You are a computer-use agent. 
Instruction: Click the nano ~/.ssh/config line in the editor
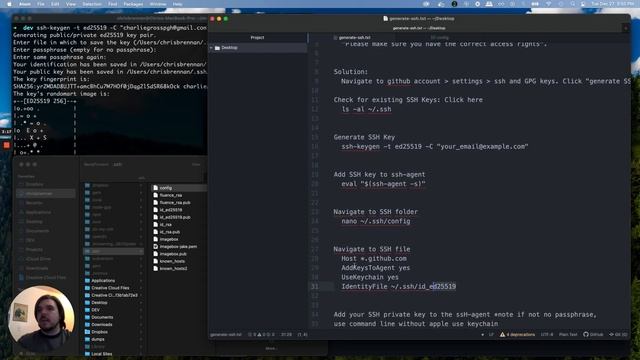click(376, 221)
